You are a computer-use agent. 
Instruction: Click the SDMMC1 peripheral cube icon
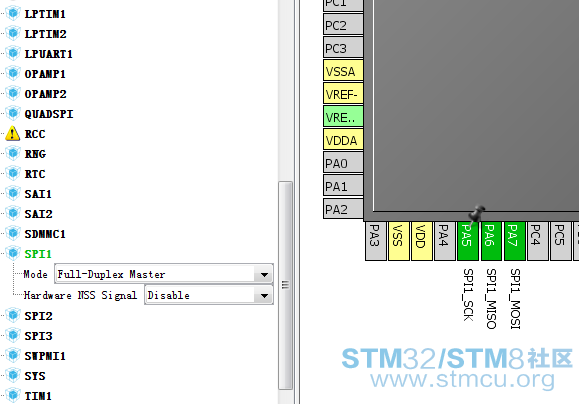[13, 233]
